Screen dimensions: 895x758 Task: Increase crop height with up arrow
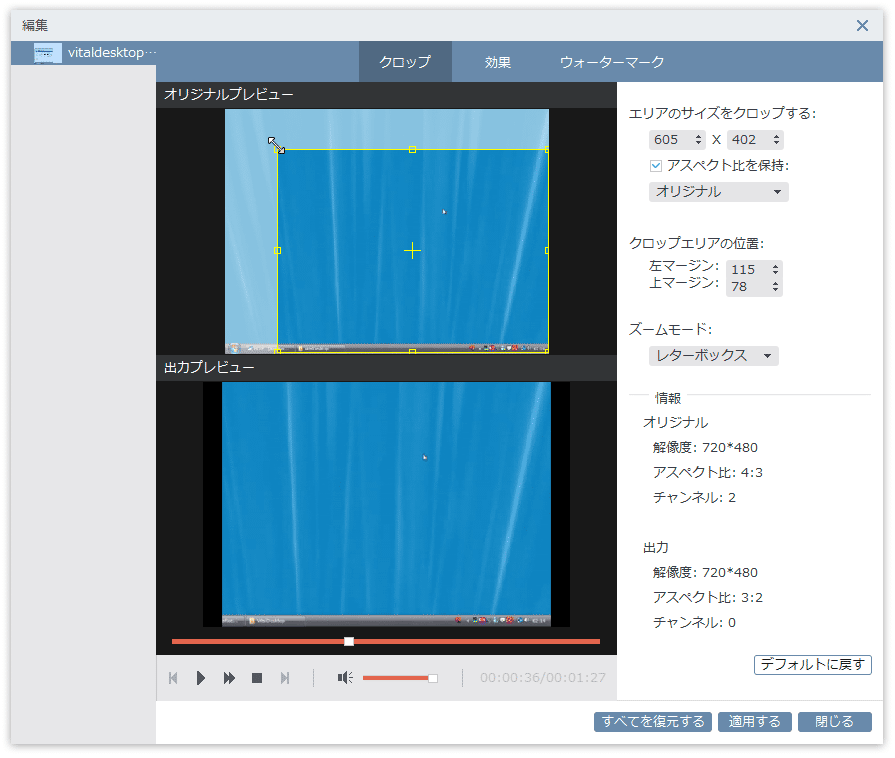coord(776,136)
